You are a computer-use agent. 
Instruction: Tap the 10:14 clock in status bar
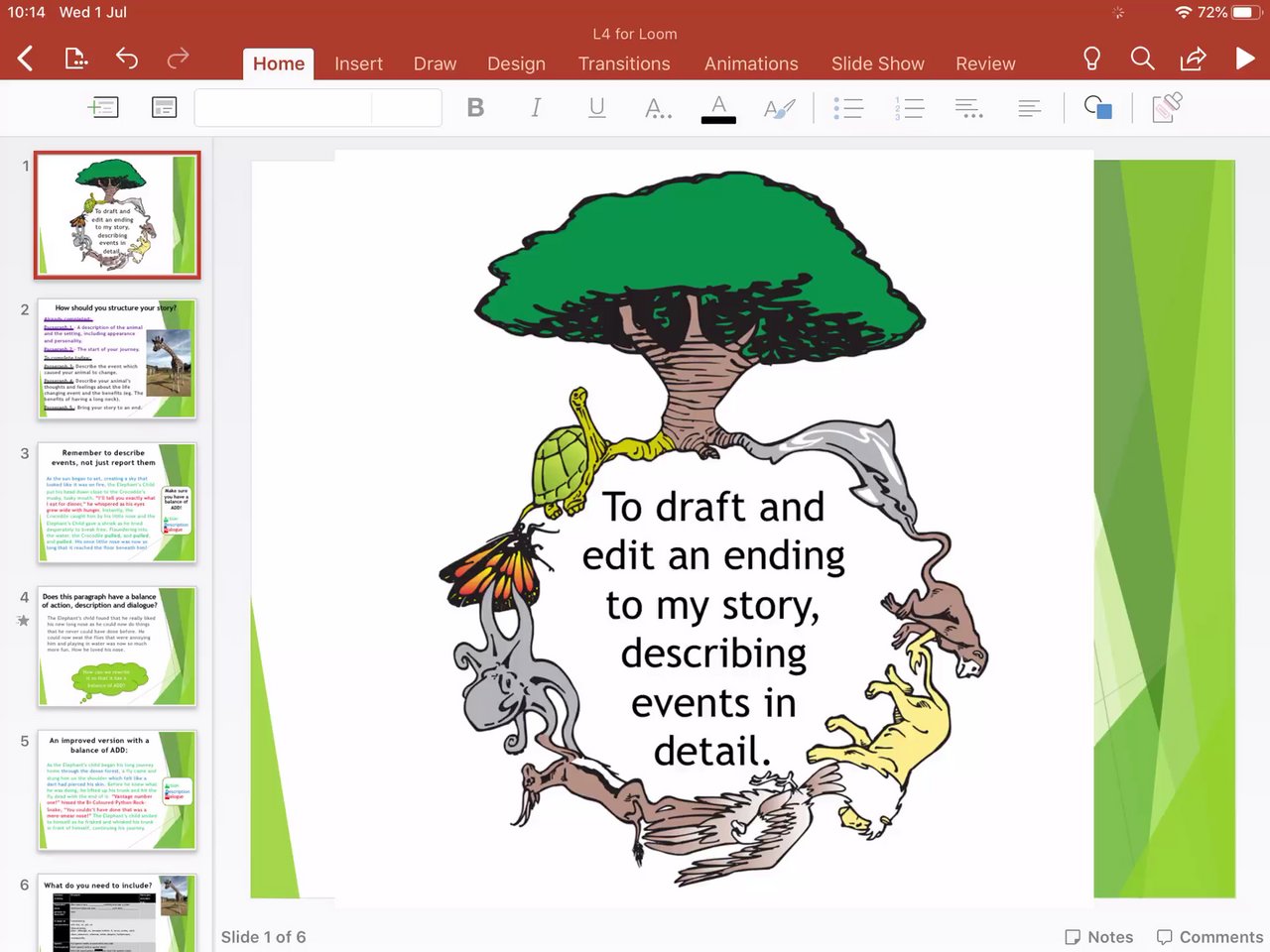pyautogui.click(x=27, y=12)
